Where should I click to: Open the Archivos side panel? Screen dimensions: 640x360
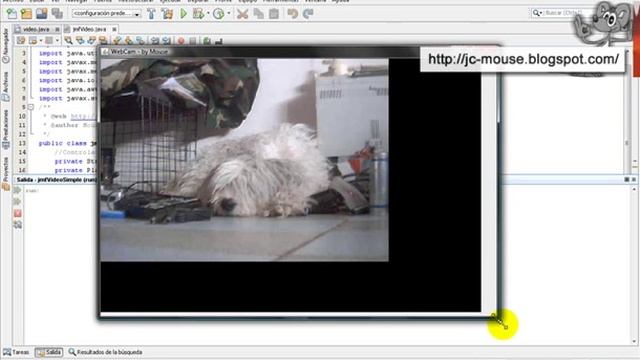point(5,87)
